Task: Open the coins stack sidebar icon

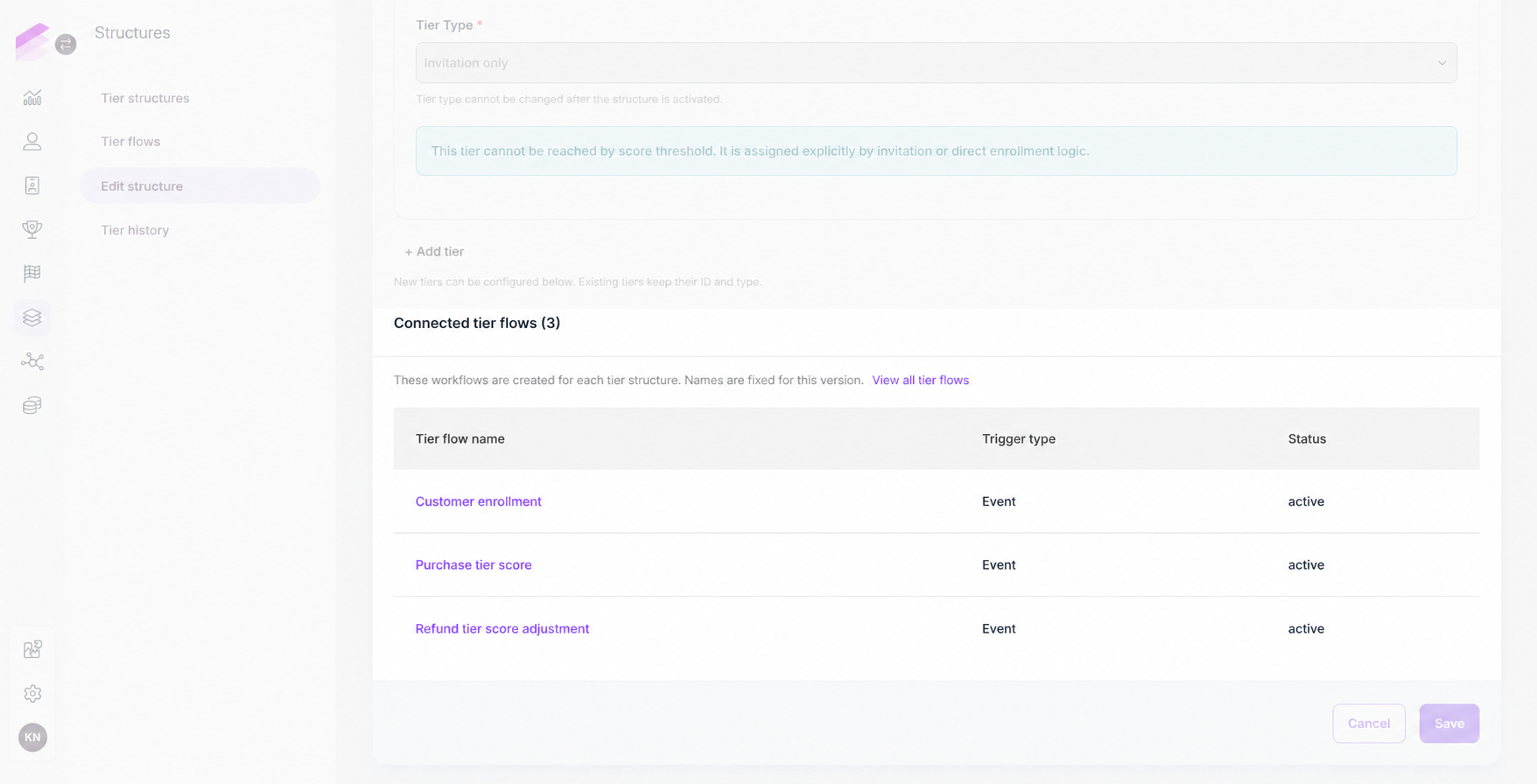Action: 32,405
